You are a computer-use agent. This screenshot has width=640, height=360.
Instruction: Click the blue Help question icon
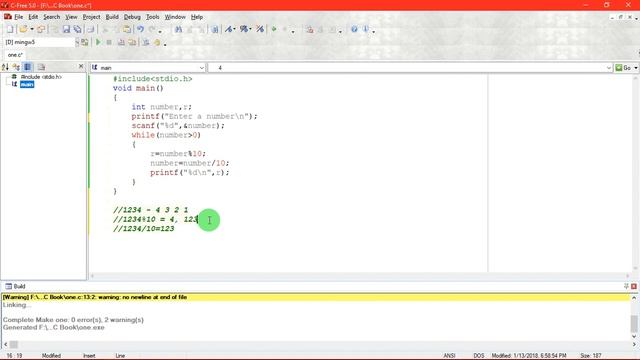[x=354, y=29]
